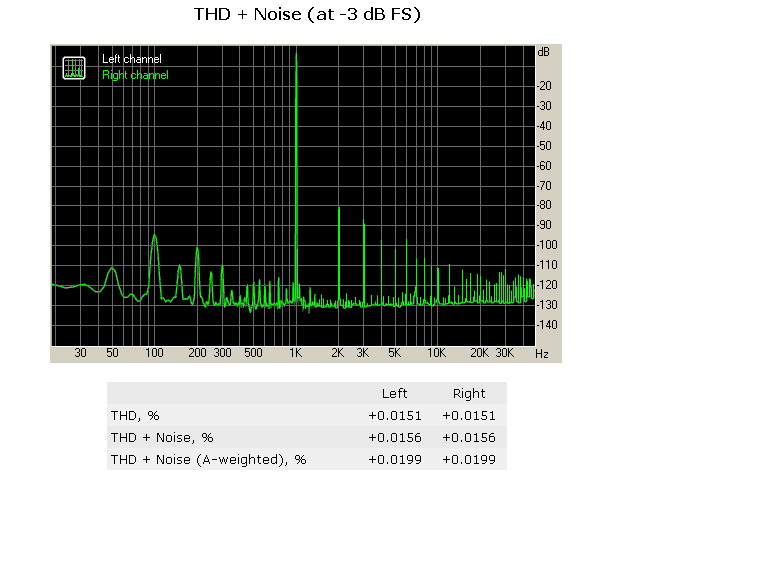Select the "Right channel" legend label
The image size is (768, 576).
[135, 75]
